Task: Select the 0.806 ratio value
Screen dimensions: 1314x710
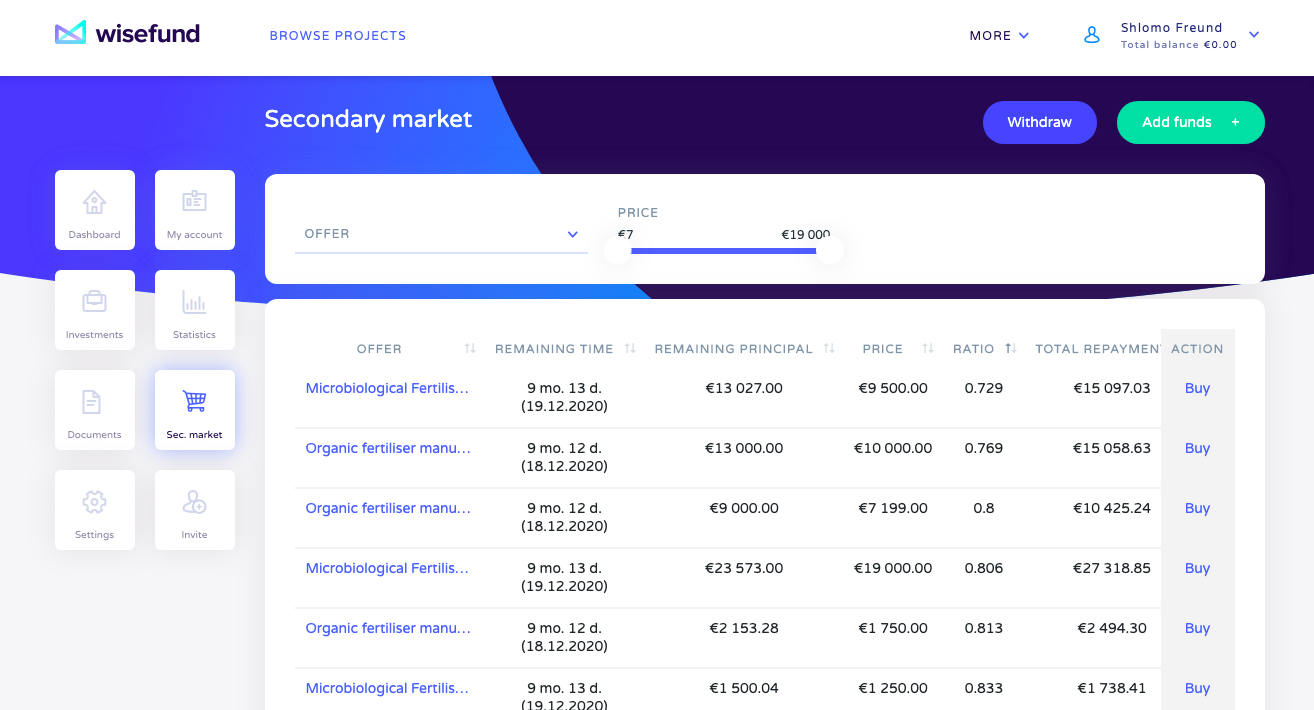Action: click(x=984, y=568)
